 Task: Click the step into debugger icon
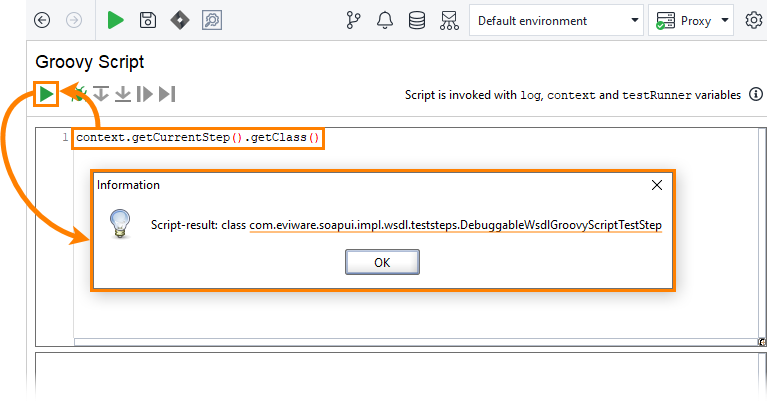101,94
